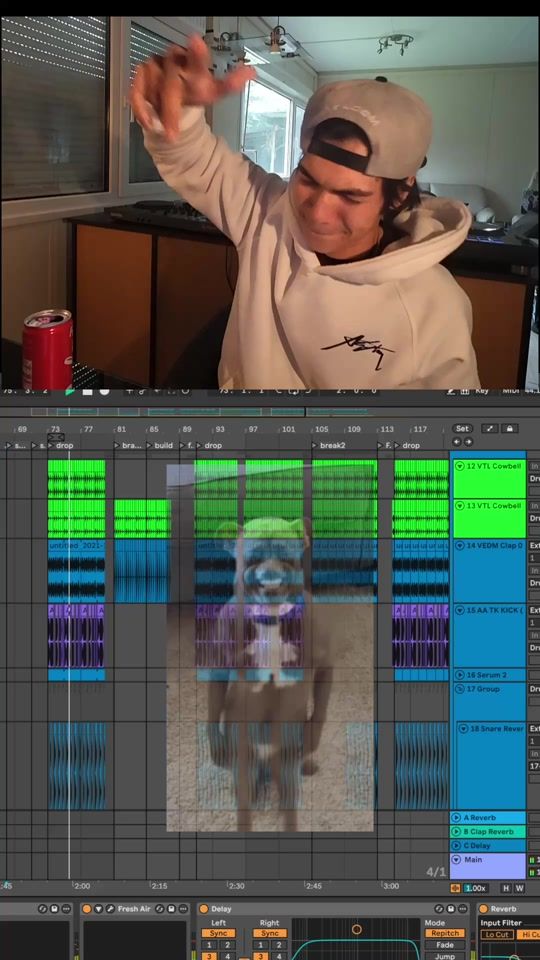Image resolution: width=540 pixels, height=960 pixels.
Task: Click the H height optimize button
Action: pyautogui.click(x=506, y=888)
